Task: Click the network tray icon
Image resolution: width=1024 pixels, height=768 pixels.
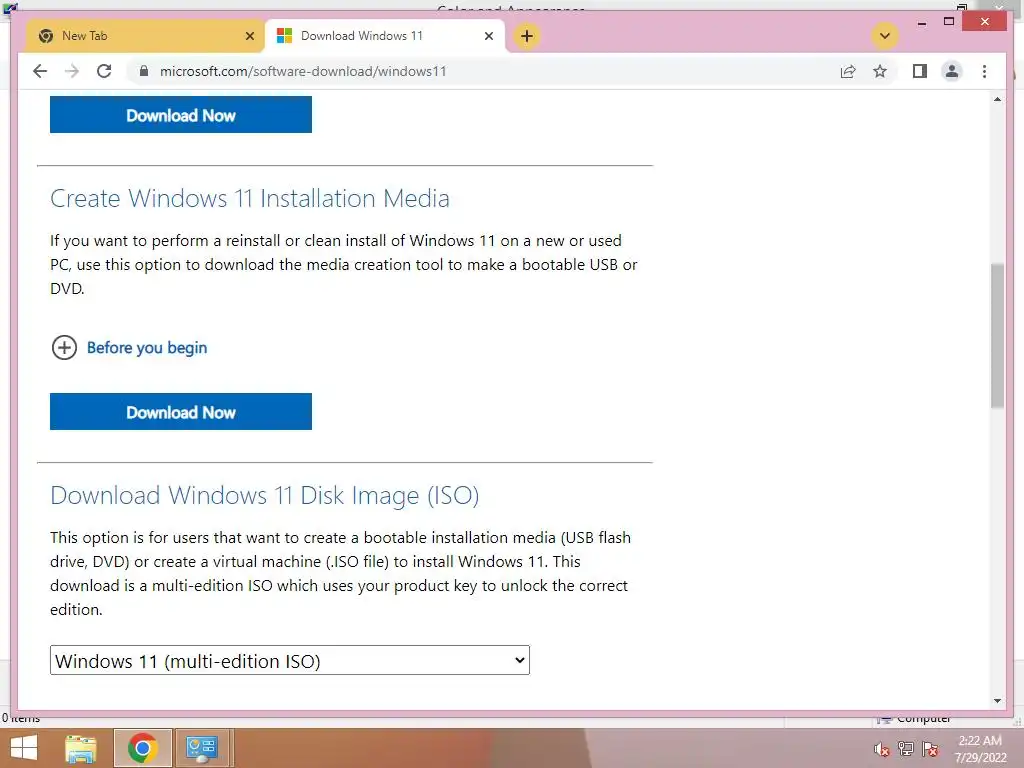Action: (906, 749)
